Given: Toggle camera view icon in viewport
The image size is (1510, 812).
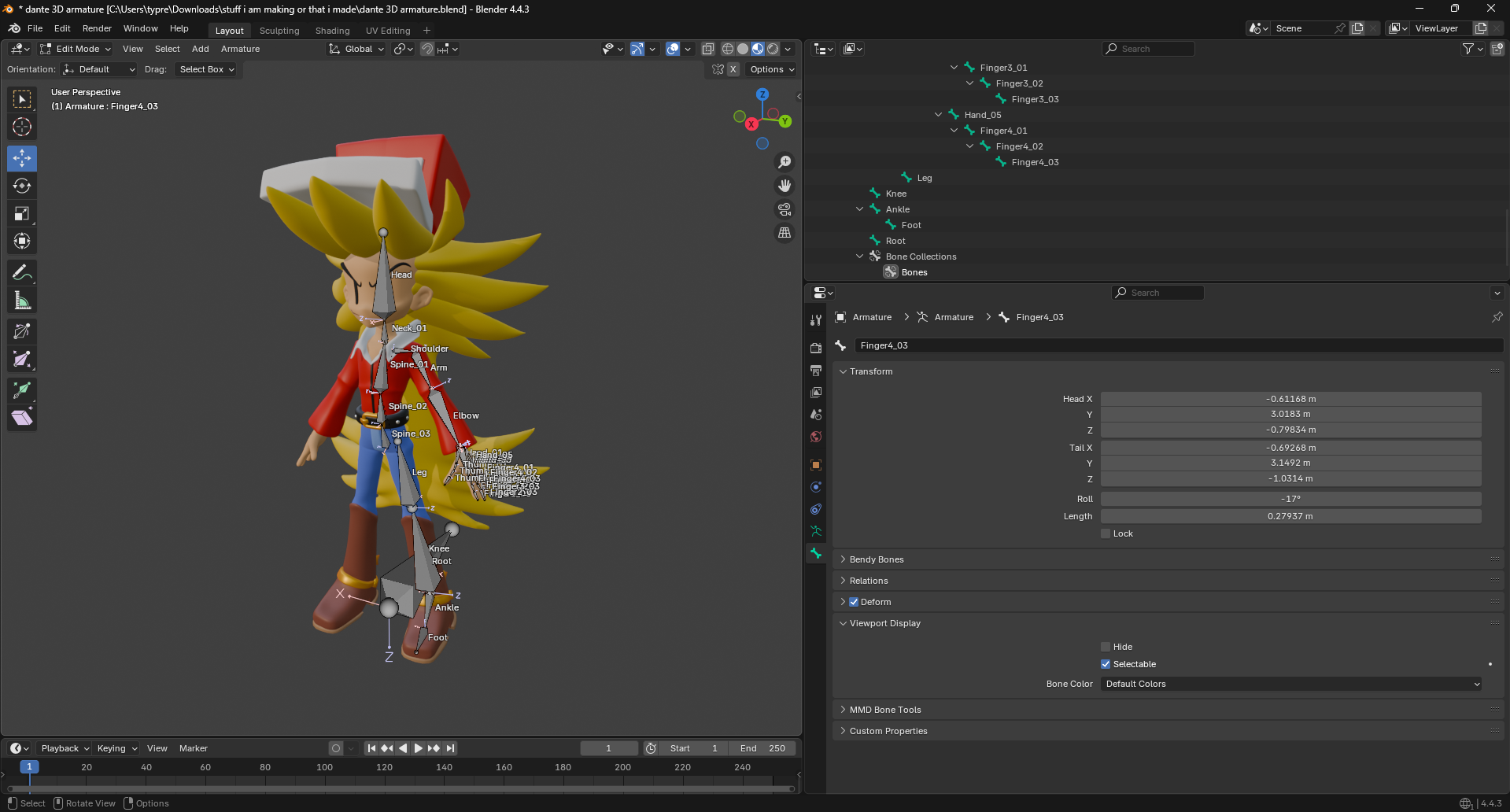Looking at the screenshot, I should (x=785, y=209).
